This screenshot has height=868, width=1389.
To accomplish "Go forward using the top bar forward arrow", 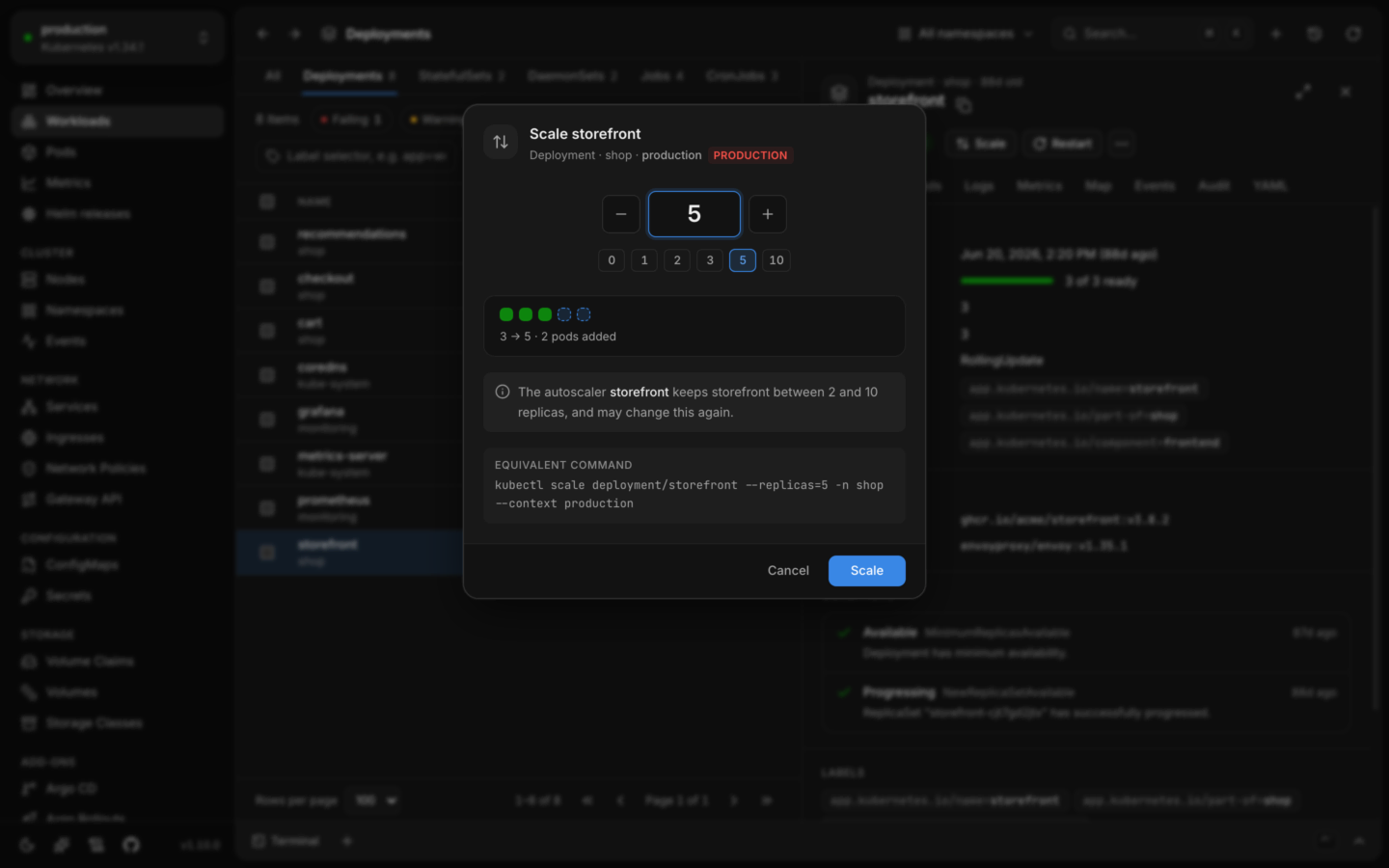I will point(295,34).
